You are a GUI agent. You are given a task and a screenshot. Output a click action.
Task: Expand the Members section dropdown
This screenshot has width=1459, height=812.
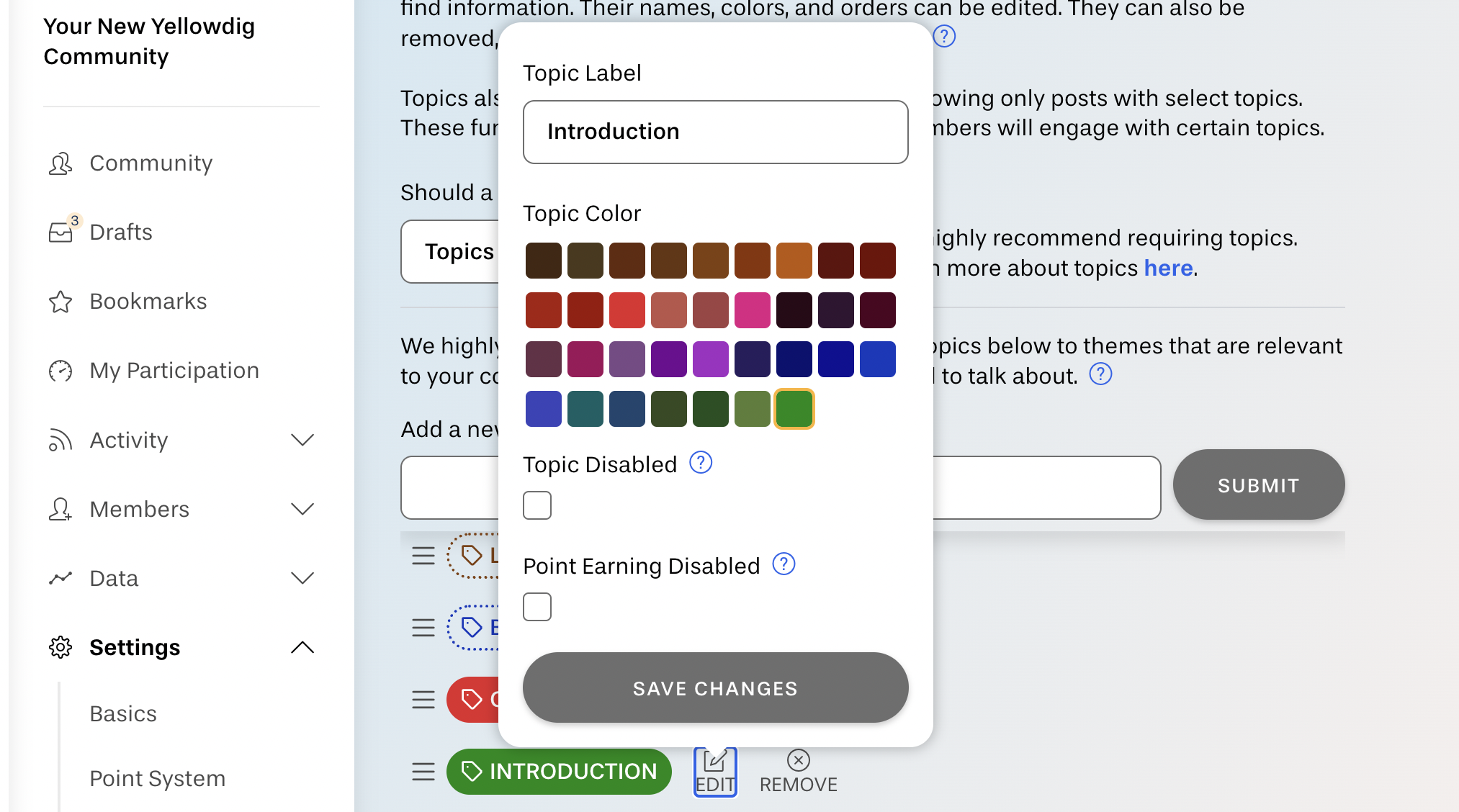click(x=305, y=508)
